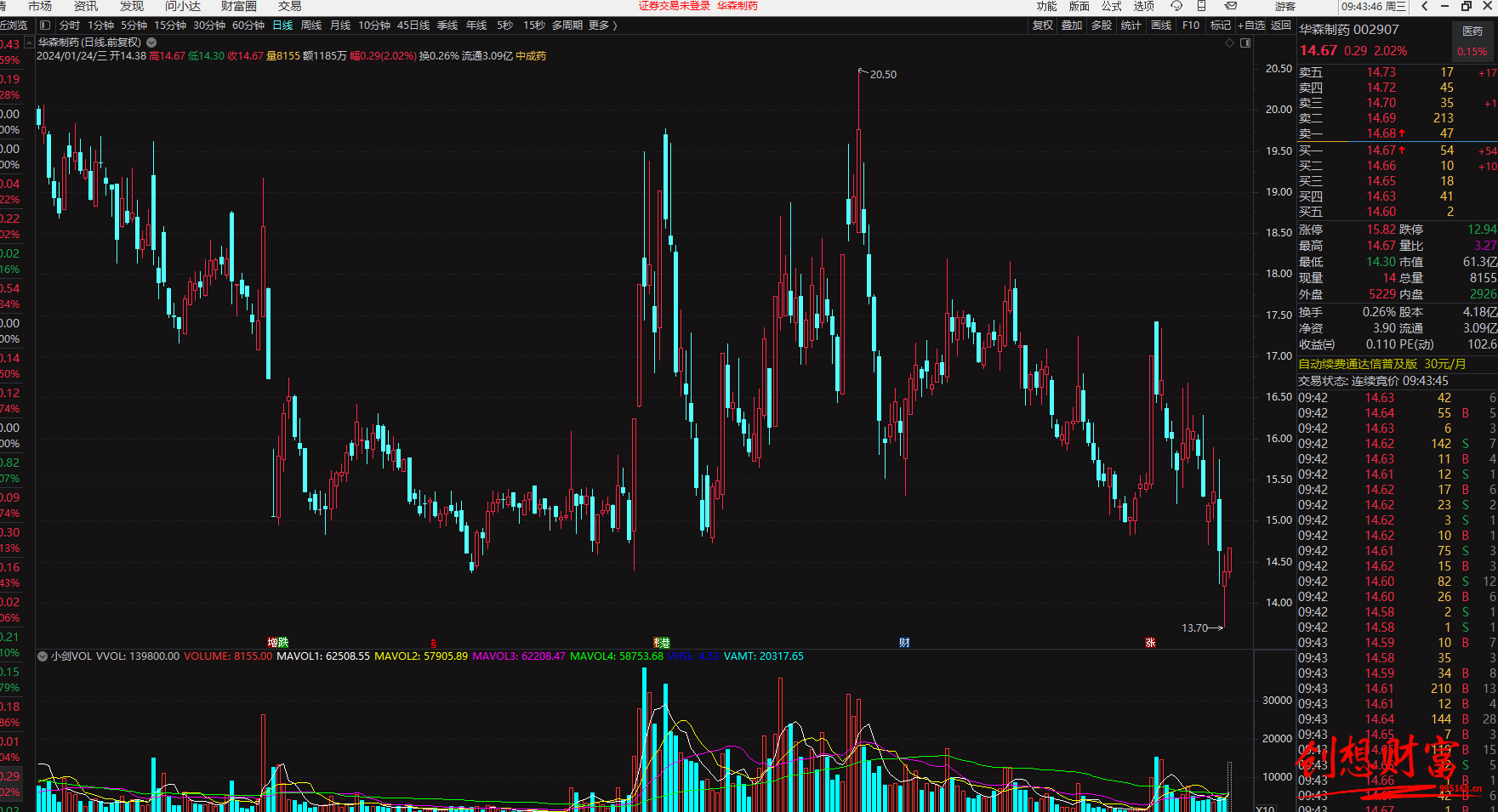Open the message envelope icon
1498x812 pixels.
coord(1231,6)
